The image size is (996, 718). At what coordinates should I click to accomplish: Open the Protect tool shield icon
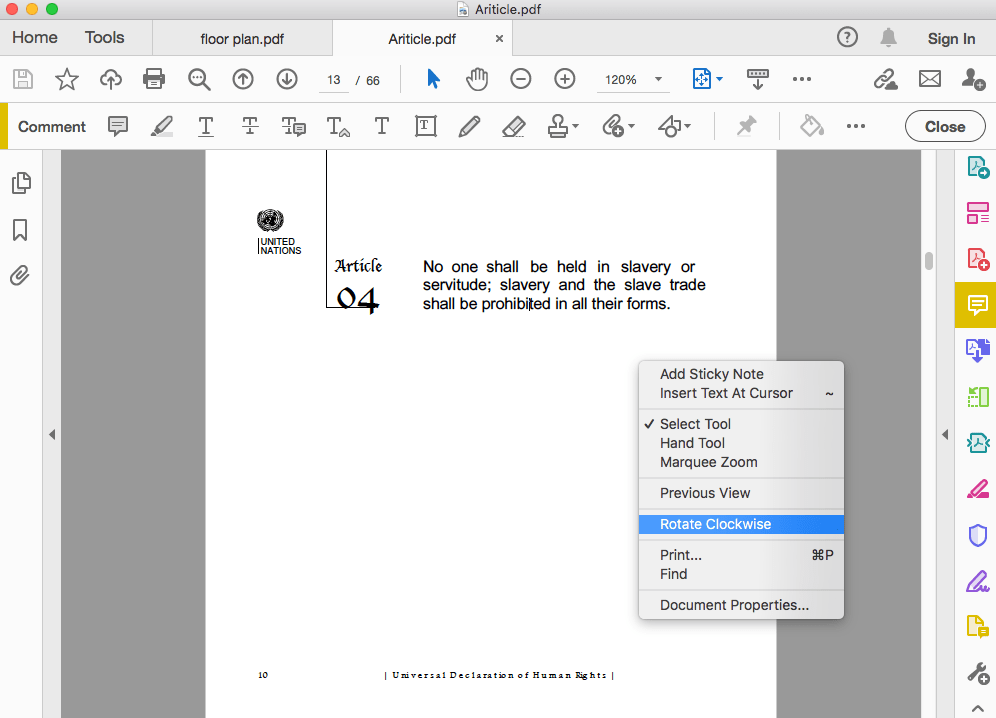coord(977,535)
